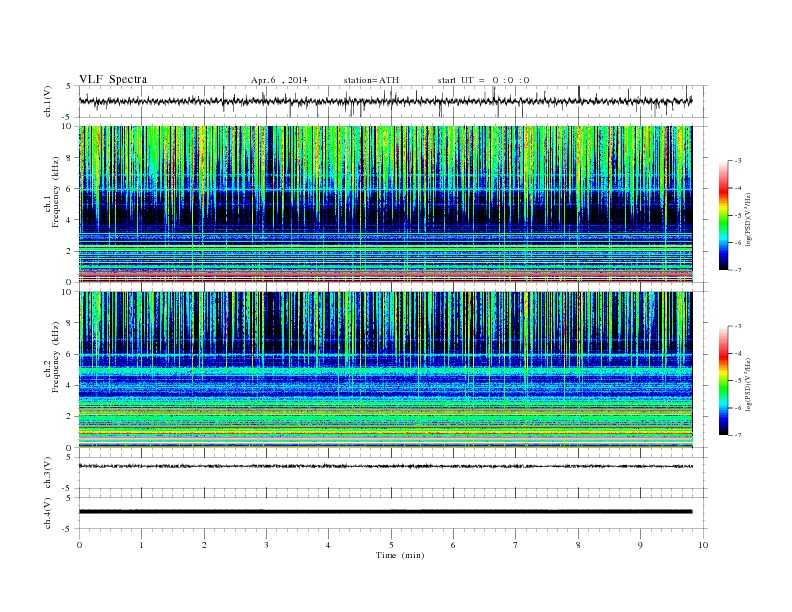Click time axis tick label "1"

[141, 545]
